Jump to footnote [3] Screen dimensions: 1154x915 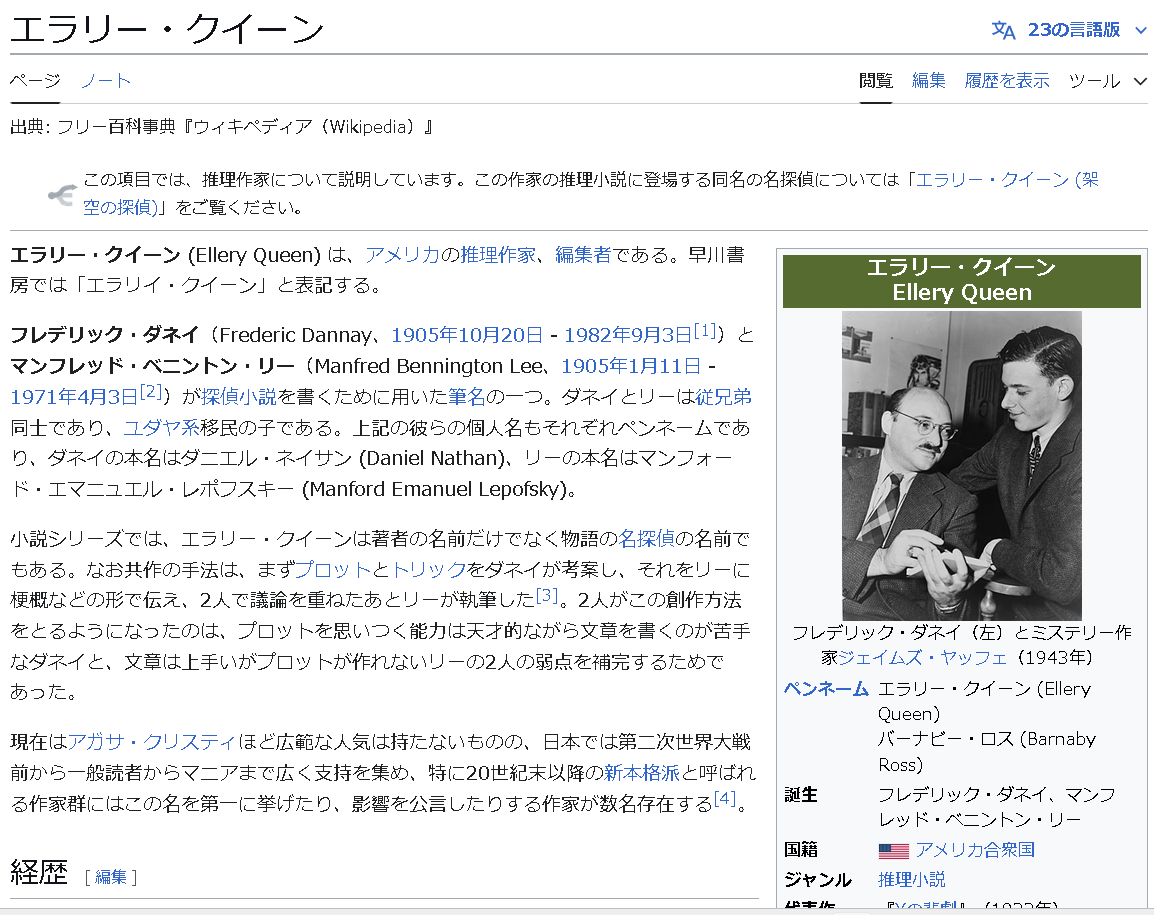click(547, 595)
